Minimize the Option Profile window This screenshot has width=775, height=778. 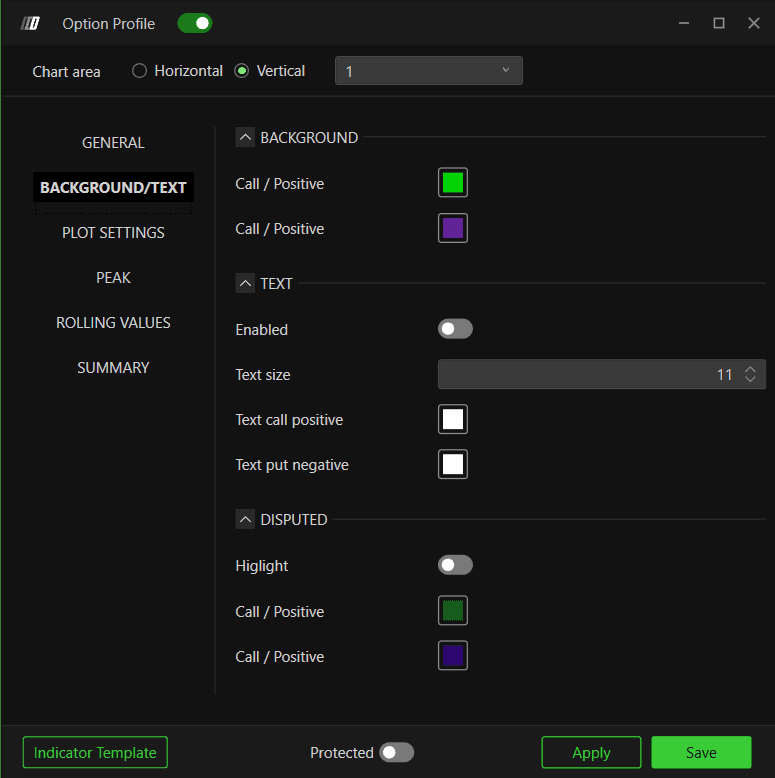click(x=684, y=23)
